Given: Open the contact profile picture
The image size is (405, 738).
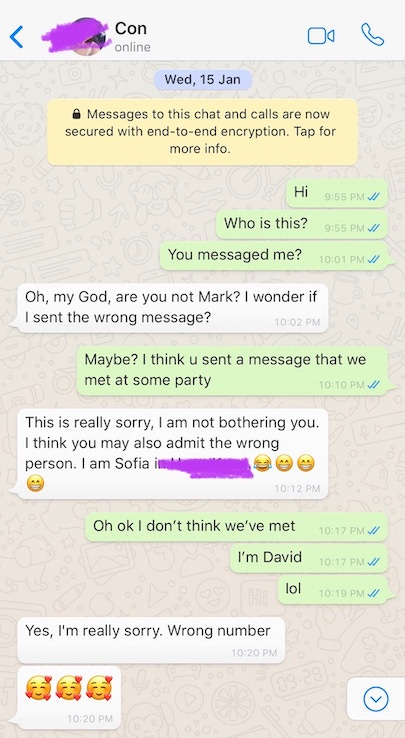Looking at the screenshot, I should [x=88, y=37].
